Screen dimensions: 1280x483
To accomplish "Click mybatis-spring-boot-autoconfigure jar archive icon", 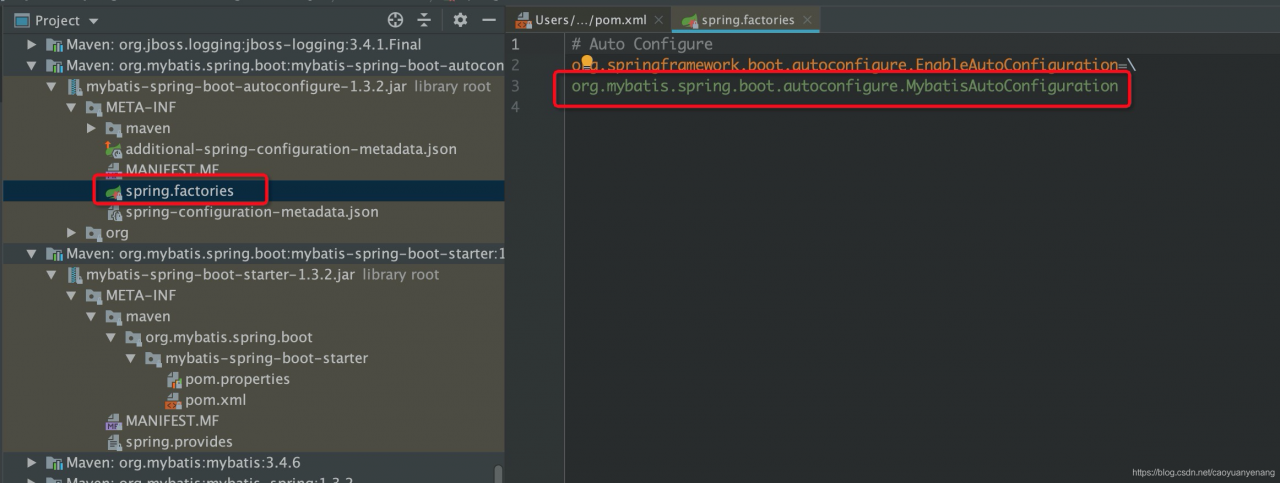I will click(x=74, y=87).
